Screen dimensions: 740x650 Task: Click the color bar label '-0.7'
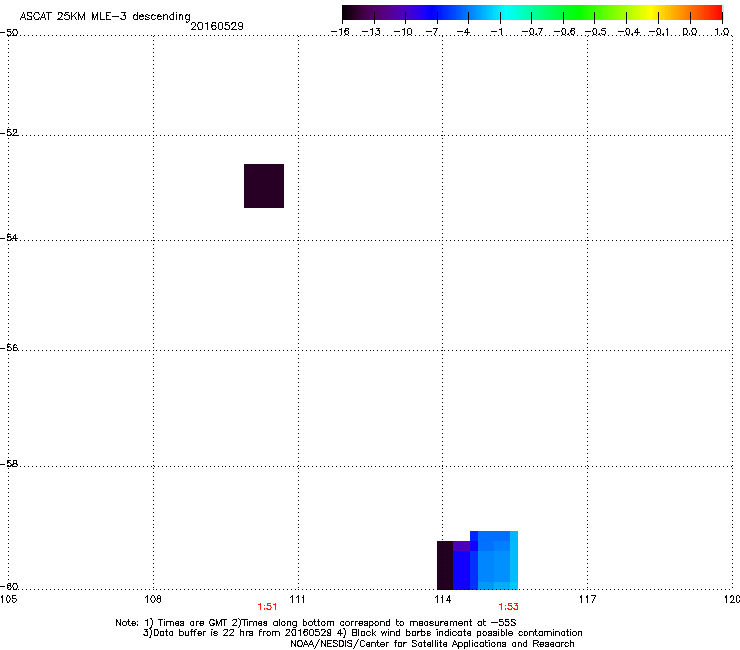532,32
